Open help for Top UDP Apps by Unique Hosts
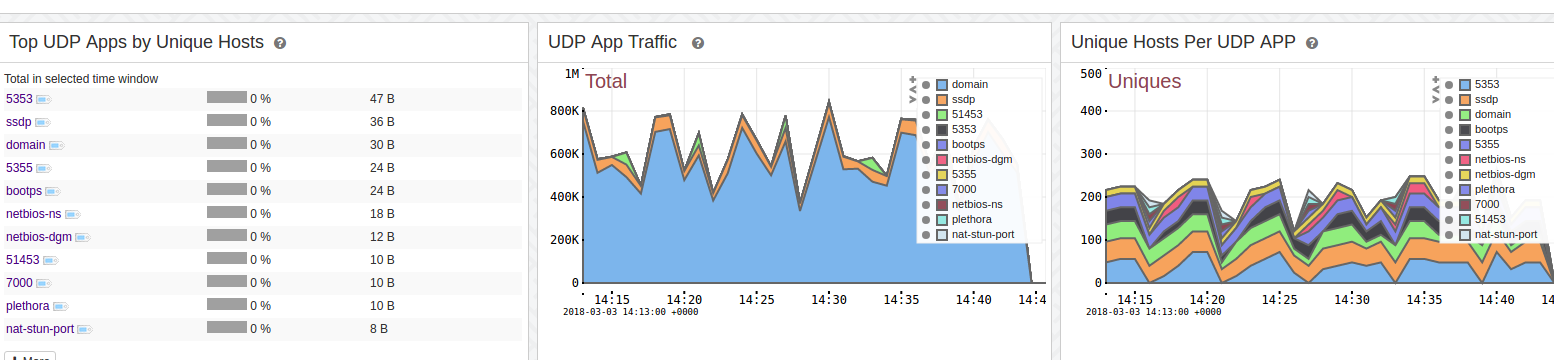The image size is (1554, 360). click(x=280, y=43)
